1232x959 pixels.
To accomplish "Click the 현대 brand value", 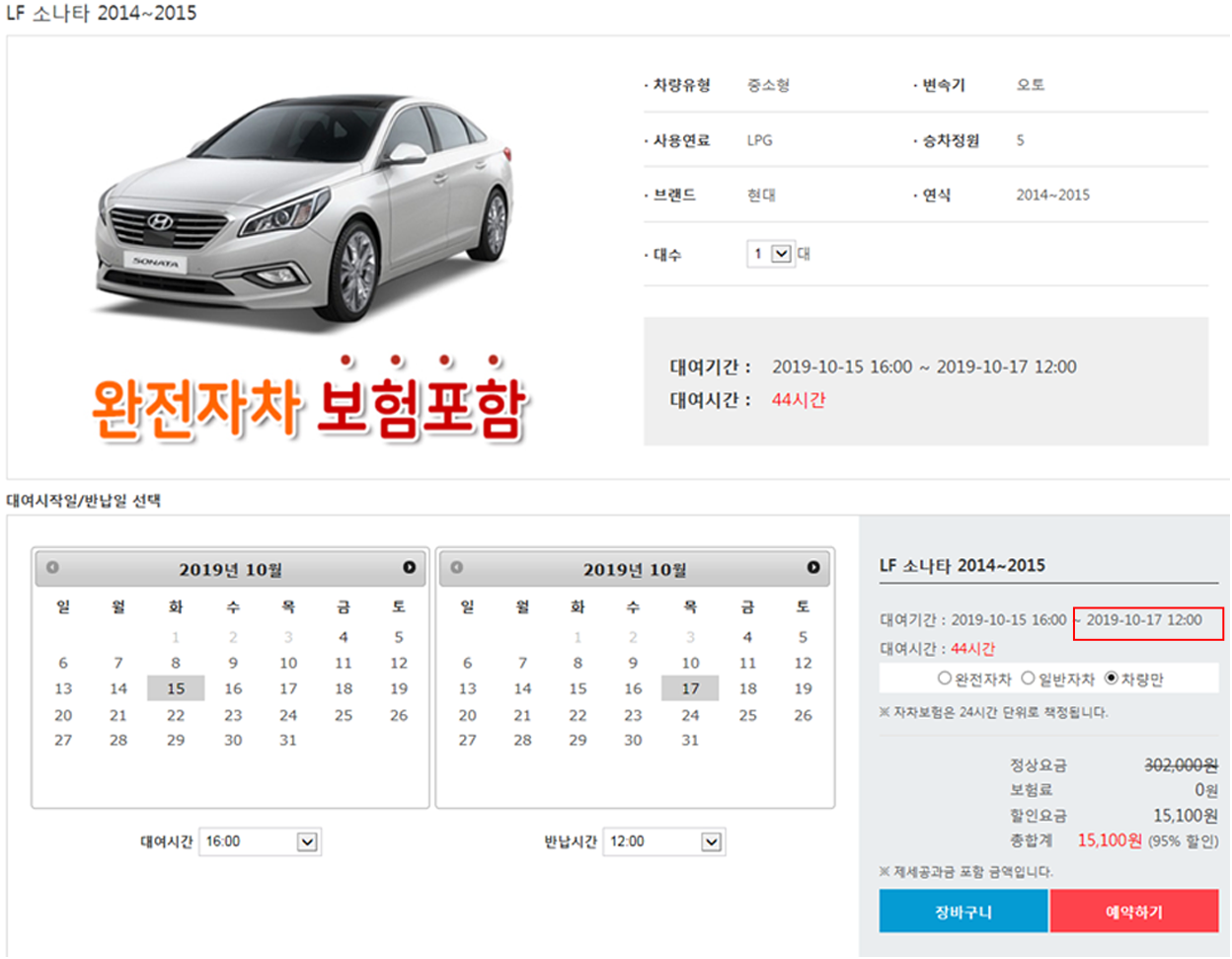I will [x=761, y=196].
